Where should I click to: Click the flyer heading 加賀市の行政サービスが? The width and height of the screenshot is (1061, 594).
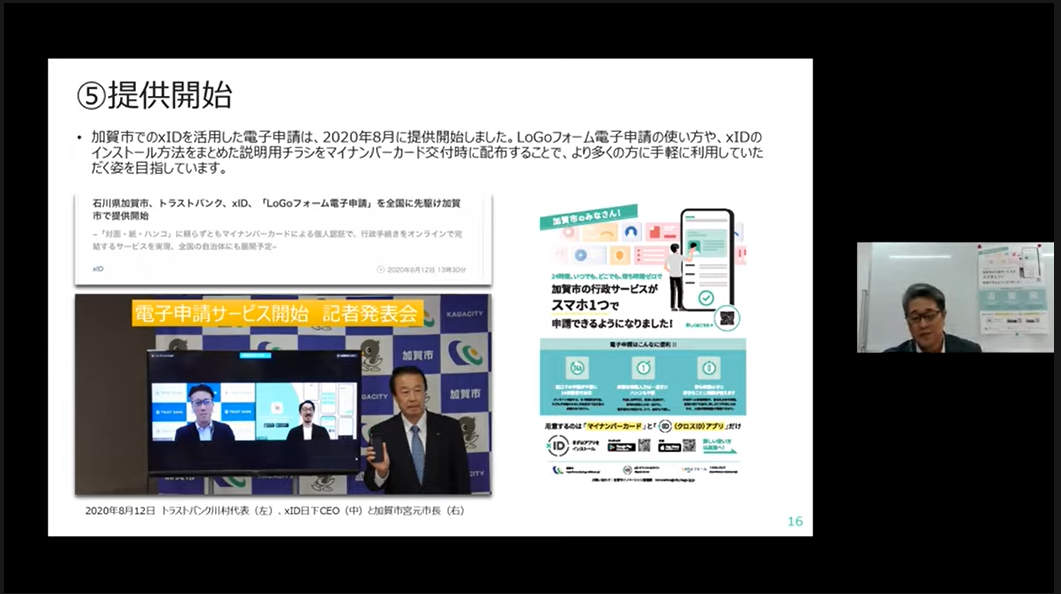point(604,289)
